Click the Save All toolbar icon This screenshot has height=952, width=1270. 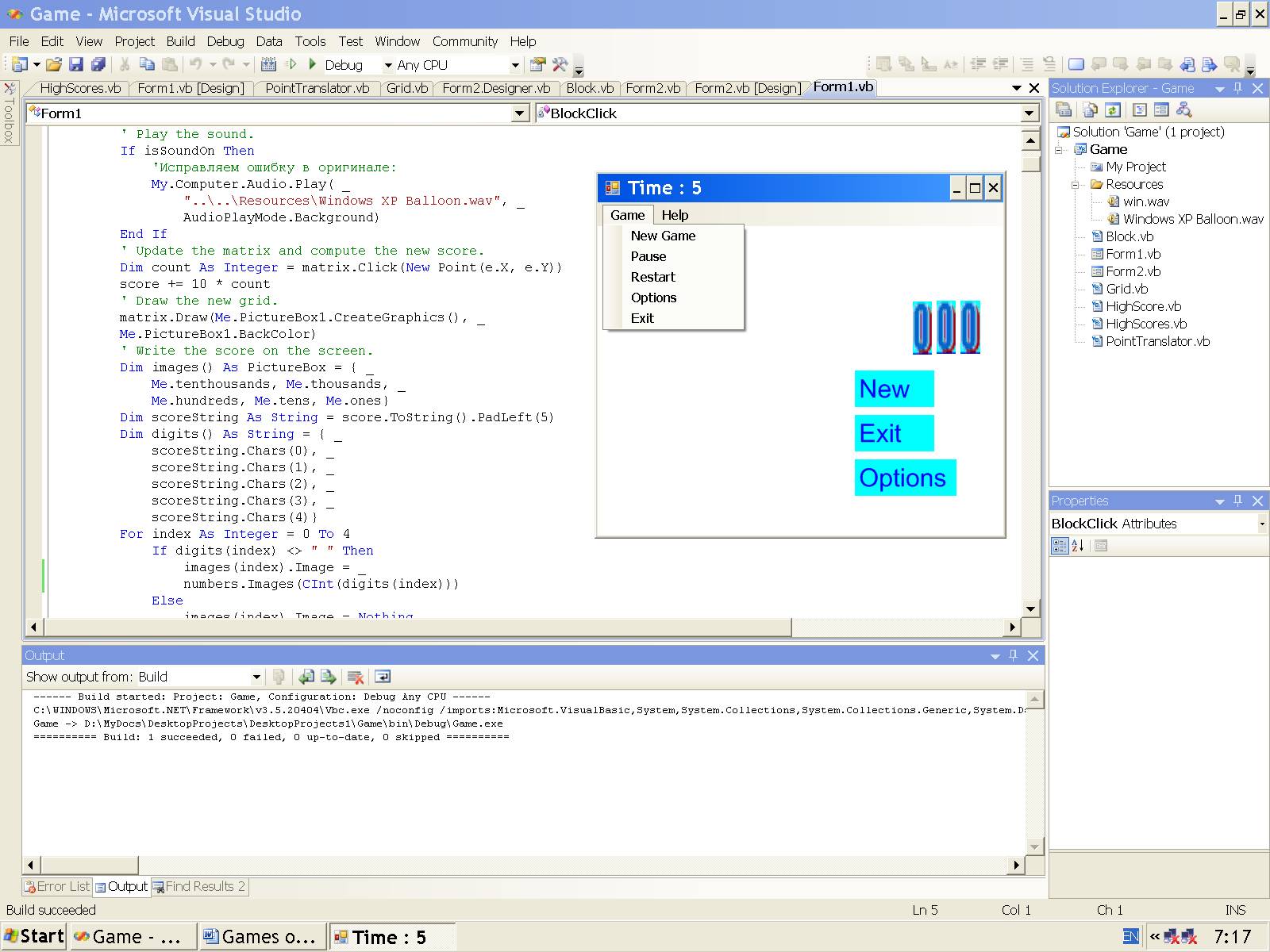[98, 65]
